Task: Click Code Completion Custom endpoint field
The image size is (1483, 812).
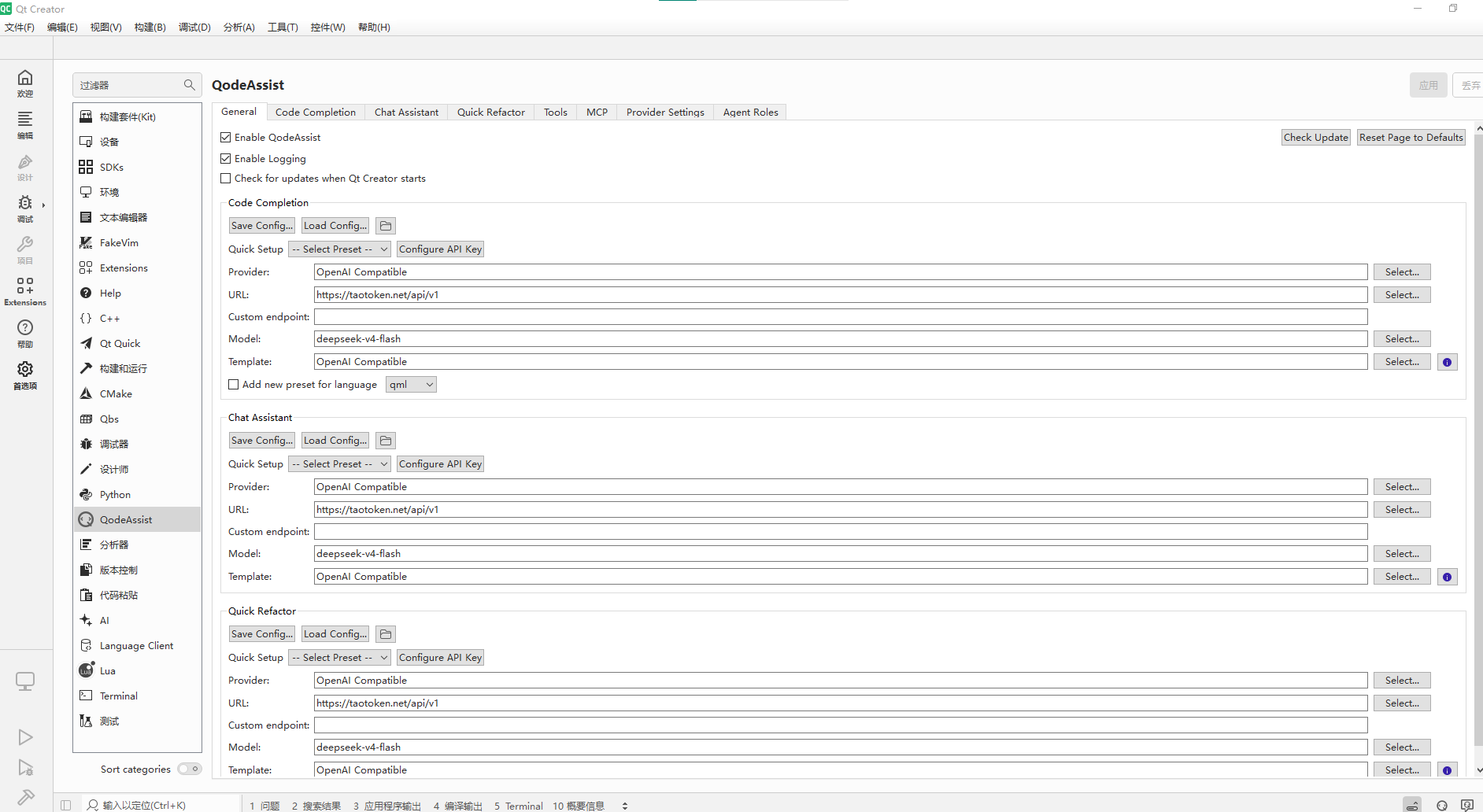Action: pos(841,317)
